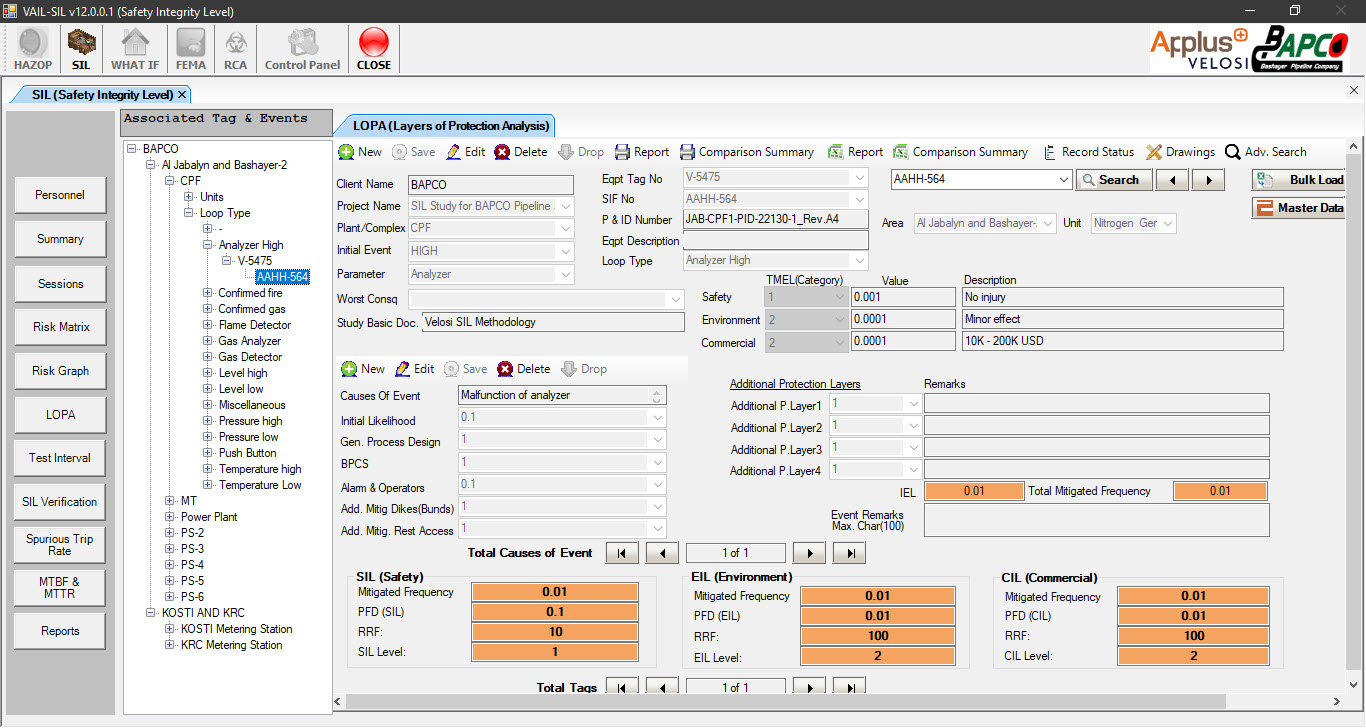Collapse the Analyzer High node
1366x728 pixels.
pos(208,245)
